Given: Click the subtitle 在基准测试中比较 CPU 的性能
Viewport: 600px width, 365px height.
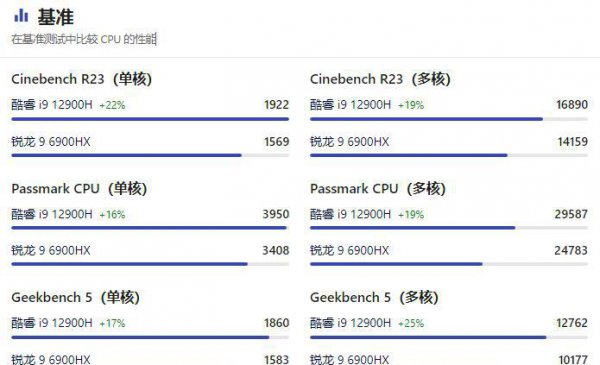Looking at the screenshot, I should [x=84, y=39].
